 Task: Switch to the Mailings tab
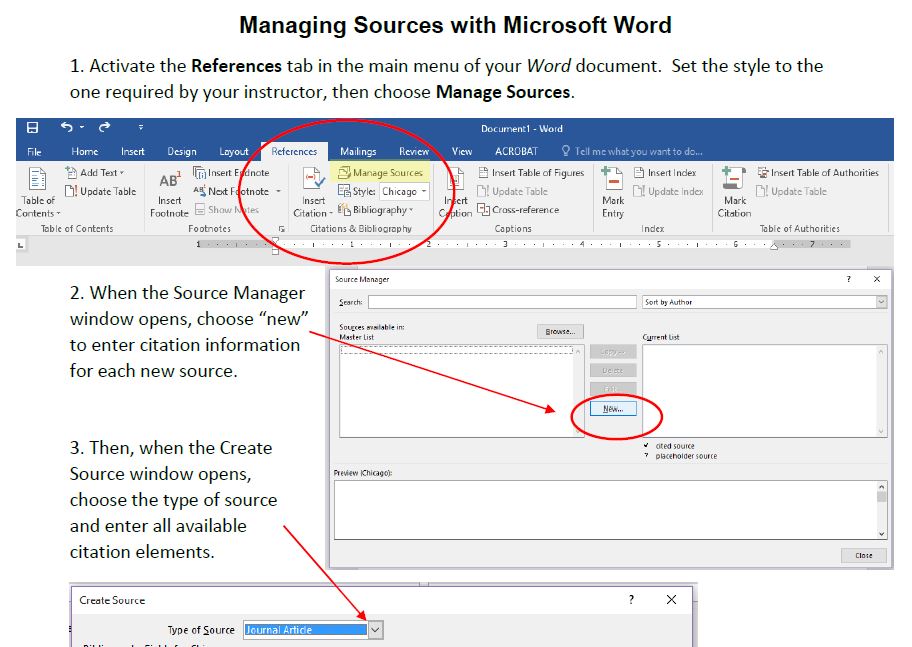358,151
